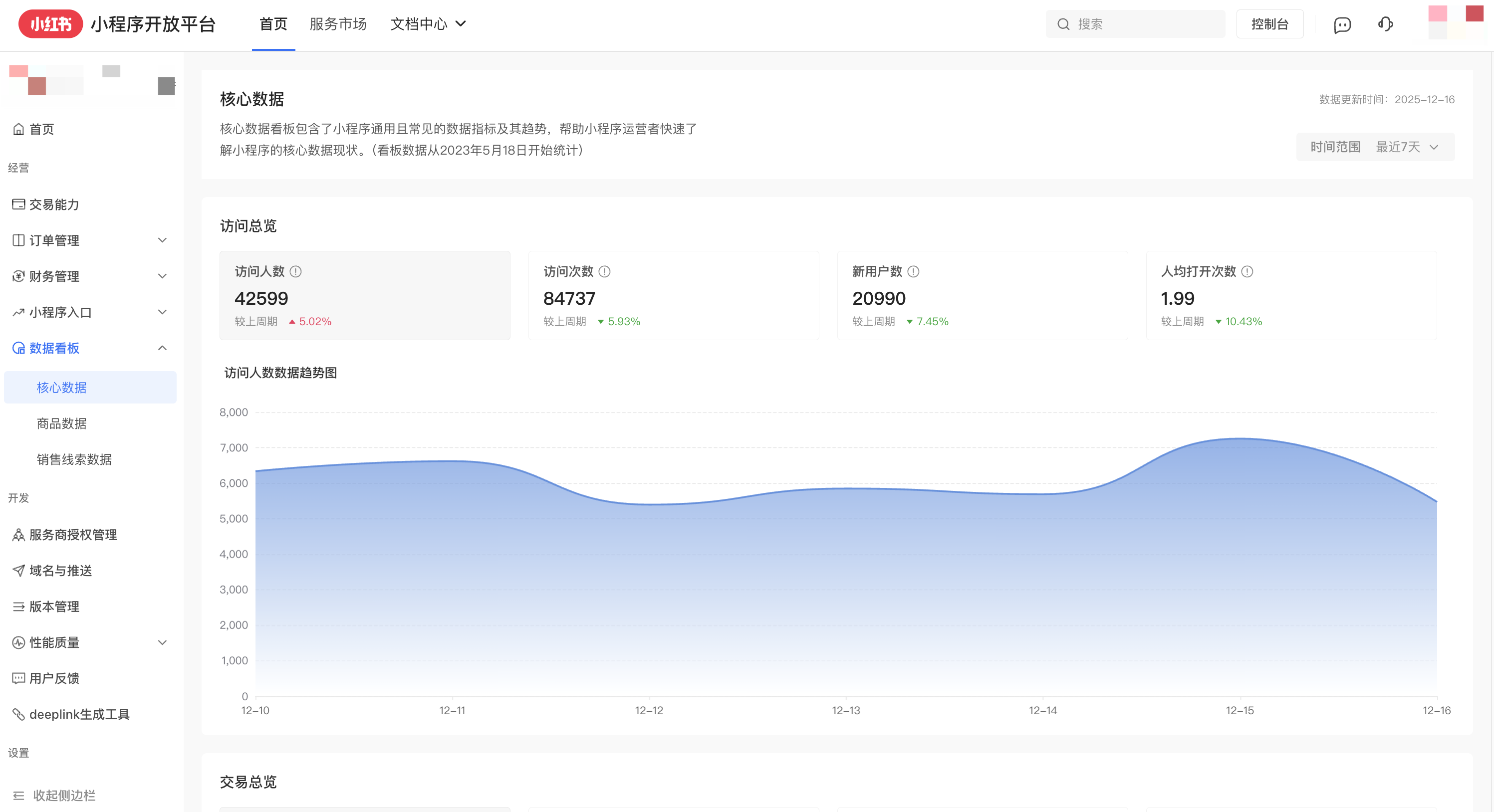Click the customer service headset icon

point(1386,24)
